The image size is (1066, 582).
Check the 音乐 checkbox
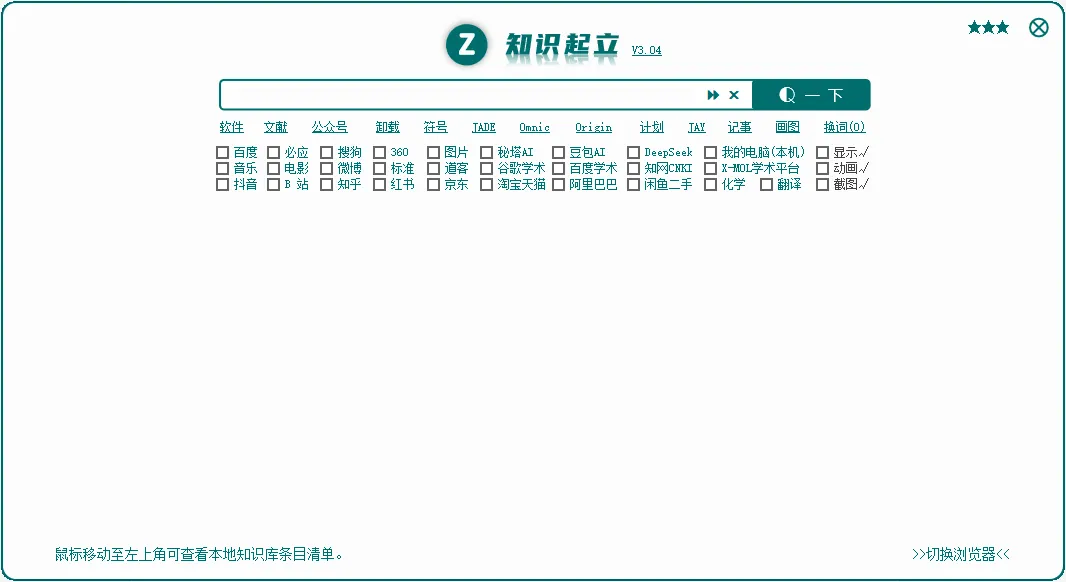222,168
